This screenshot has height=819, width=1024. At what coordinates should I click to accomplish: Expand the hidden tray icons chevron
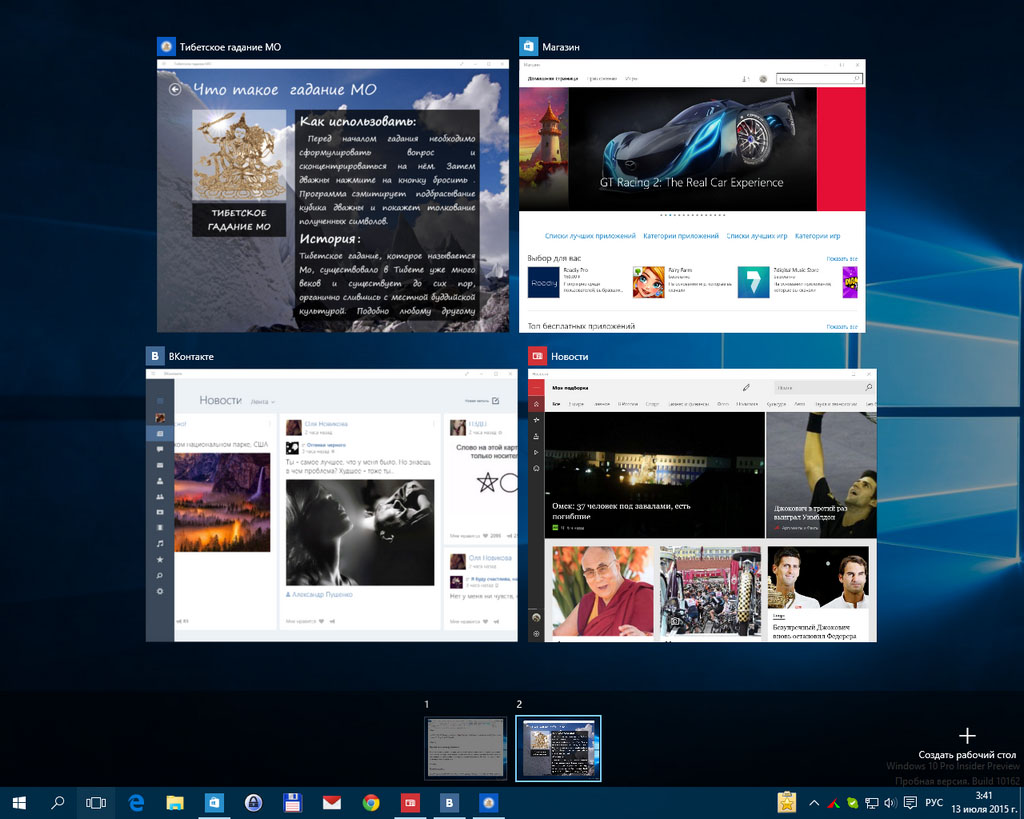coord(814,803)
